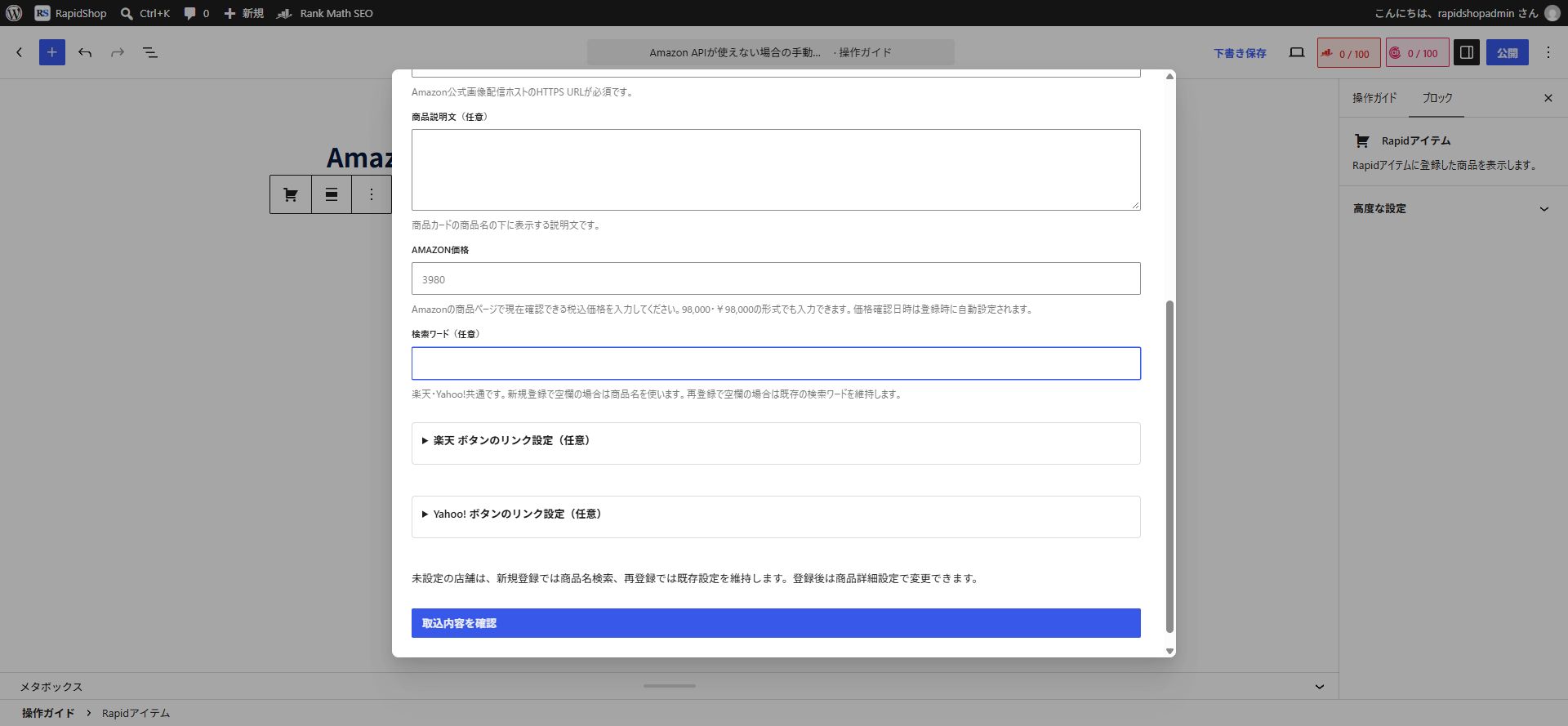Open the red Rank Math SEO score 0/100
Screen dimensions: 1568x726
point(1348,53)
